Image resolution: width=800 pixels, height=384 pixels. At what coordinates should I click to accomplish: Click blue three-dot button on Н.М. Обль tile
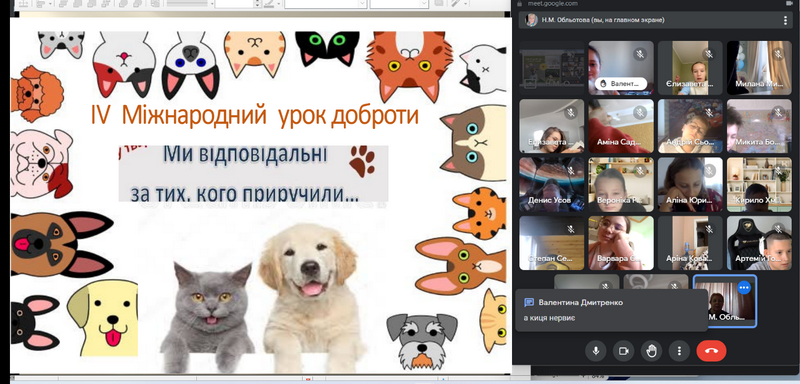[744, 288]
